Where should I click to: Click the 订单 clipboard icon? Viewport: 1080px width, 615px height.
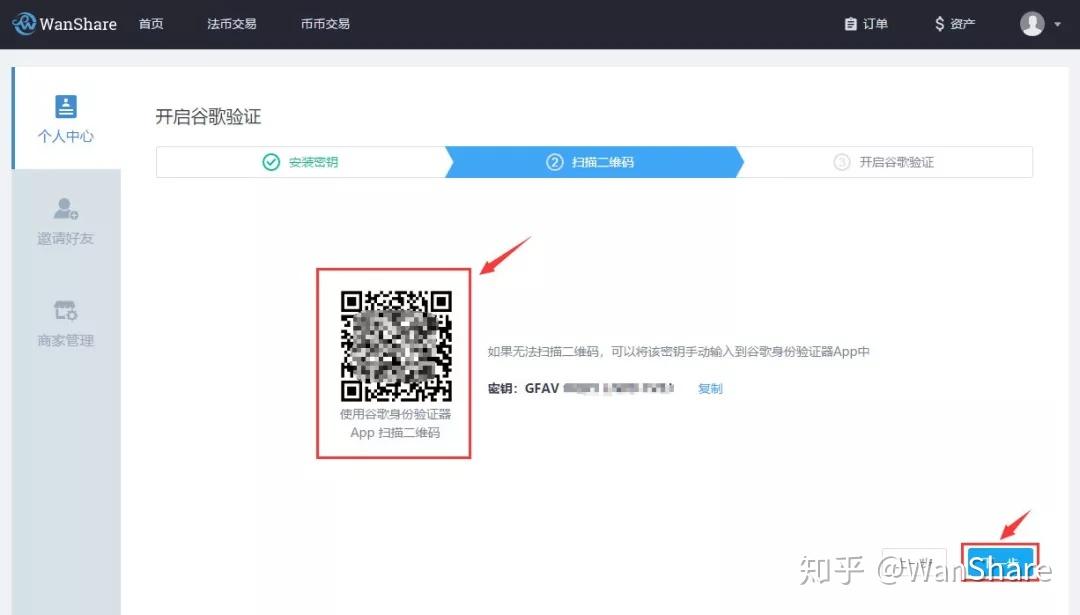coord(851,24)
